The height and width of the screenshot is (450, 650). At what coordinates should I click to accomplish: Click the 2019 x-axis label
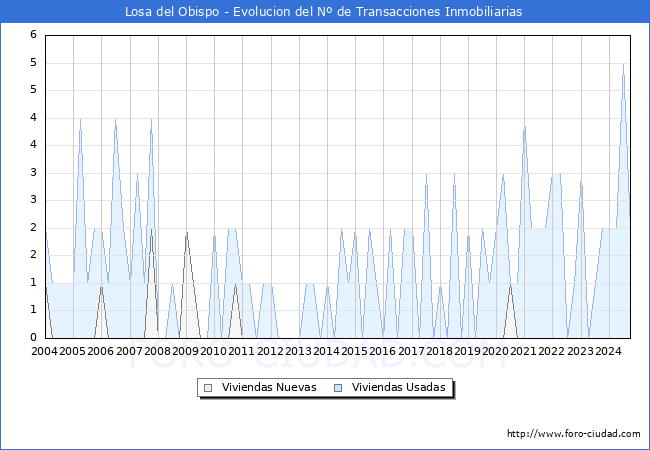point(467,351)
